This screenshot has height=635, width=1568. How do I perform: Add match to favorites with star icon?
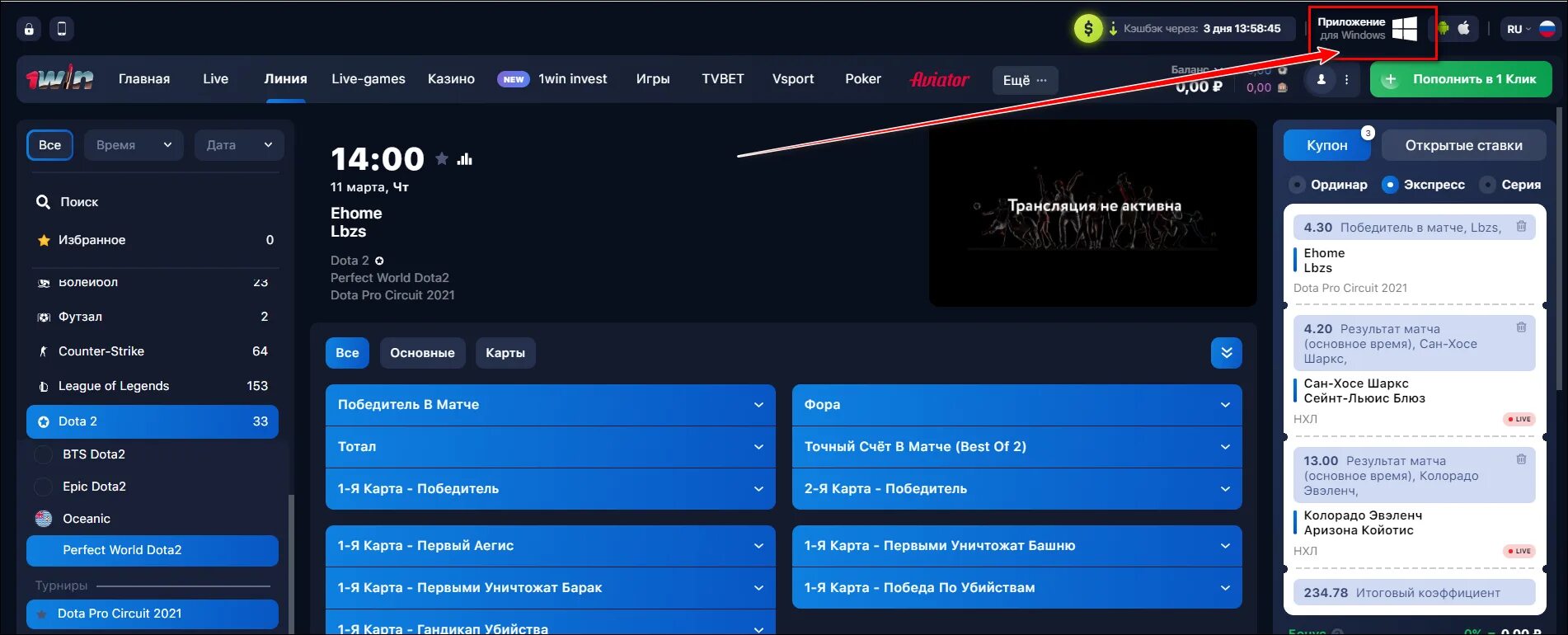(x=442, y=158)
